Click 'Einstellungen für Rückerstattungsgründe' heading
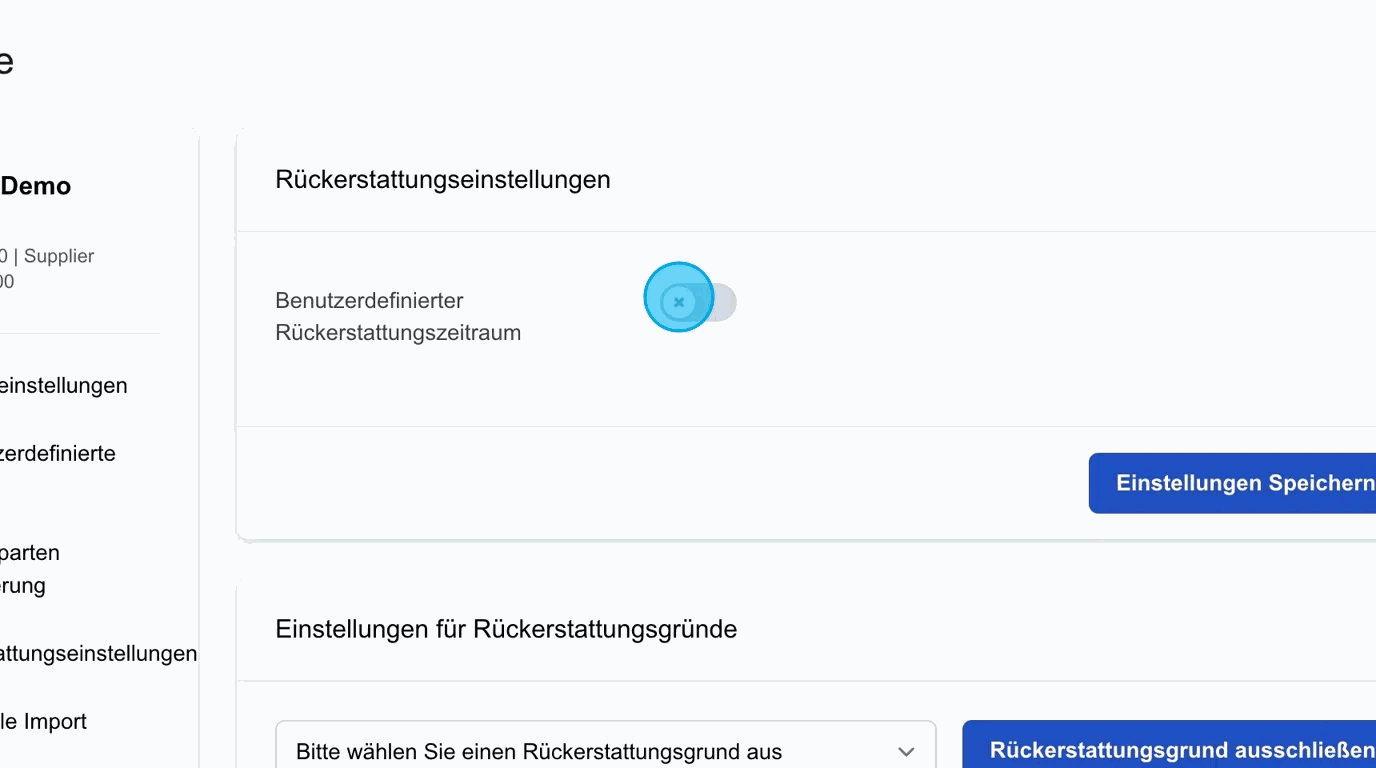This screenshot has width=1376, height=768. [x=506, y=629]
